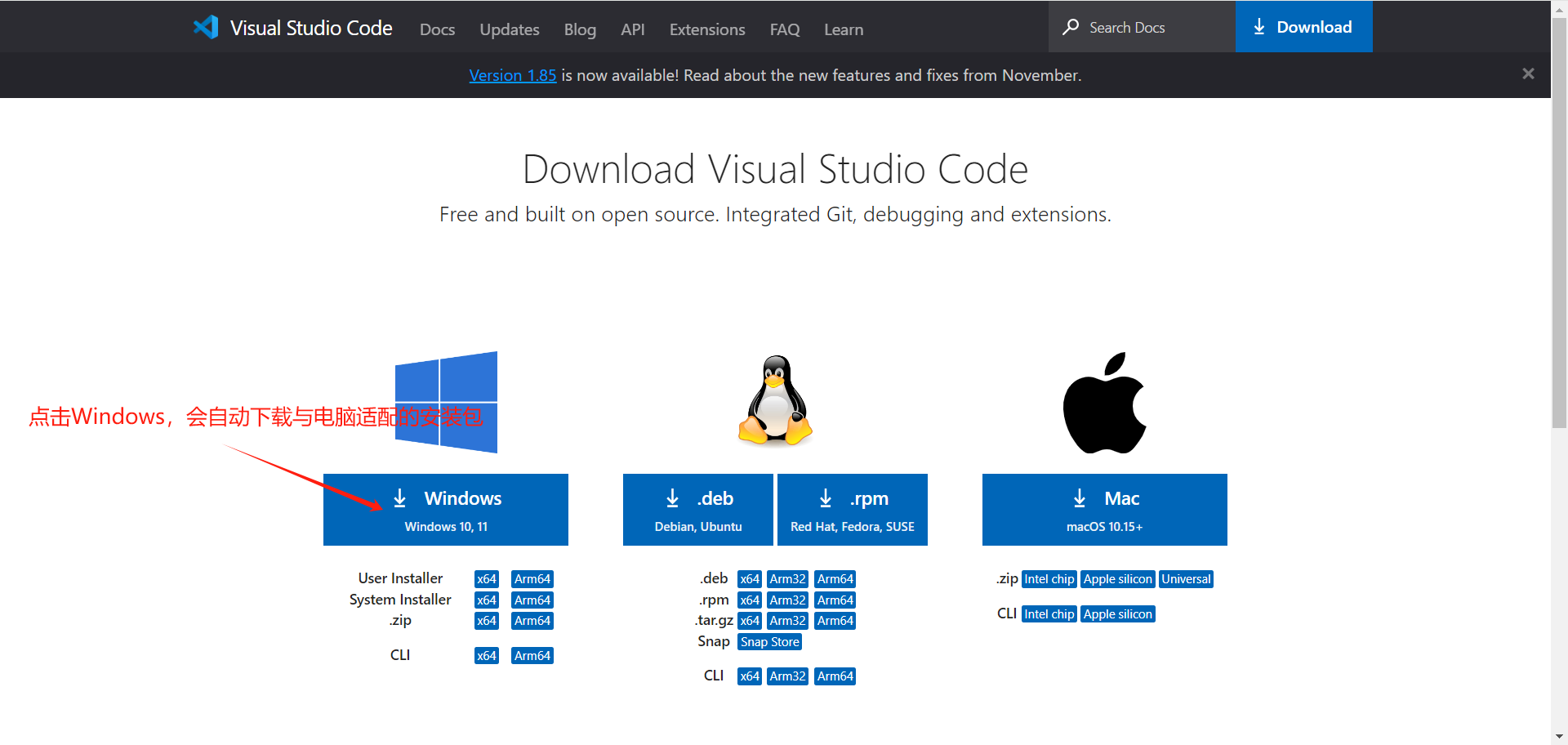
Task: Open the Extensions page
Action: [707, 29]
